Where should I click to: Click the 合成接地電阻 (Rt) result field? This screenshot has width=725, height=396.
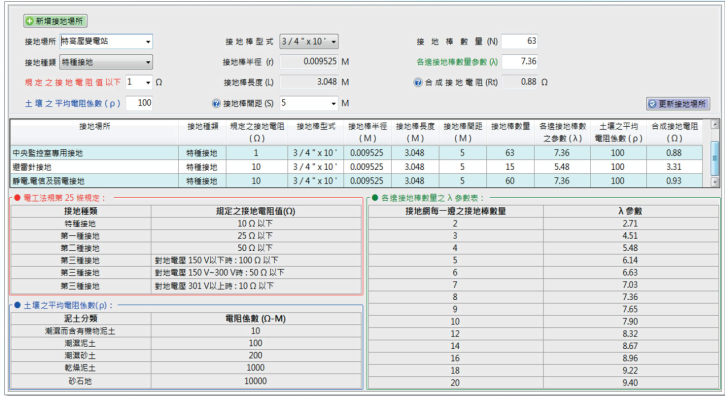click(x=520, y=82)
